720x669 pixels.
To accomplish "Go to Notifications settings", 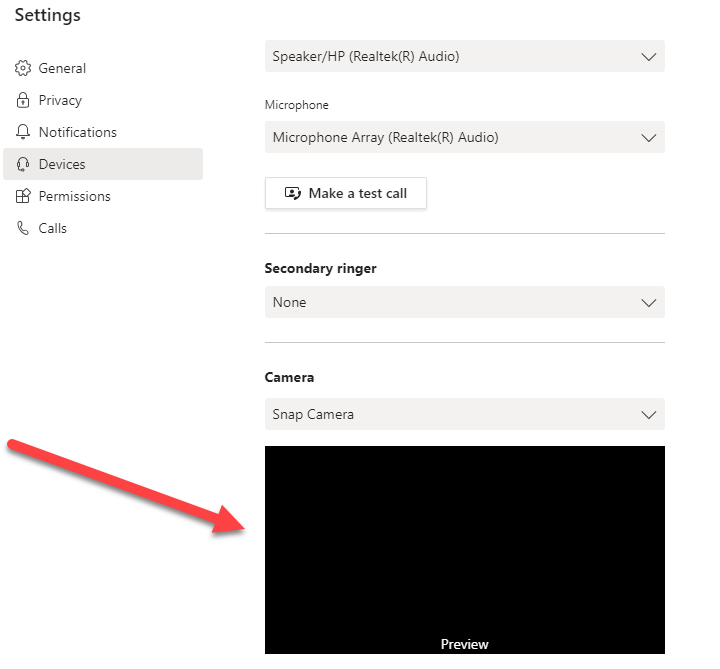I will (x=103, y=132).
